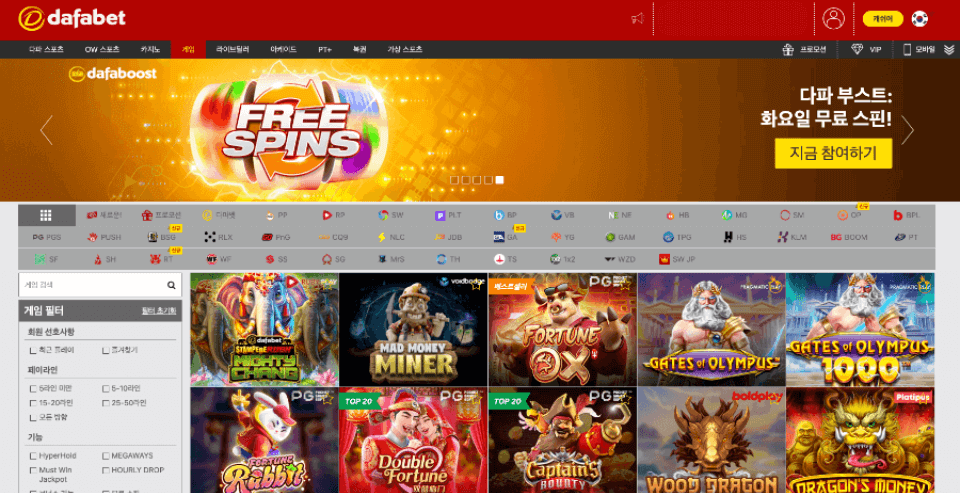Filter by NLC provider
This screenshot has width=960, height=493.
[391, 237]
